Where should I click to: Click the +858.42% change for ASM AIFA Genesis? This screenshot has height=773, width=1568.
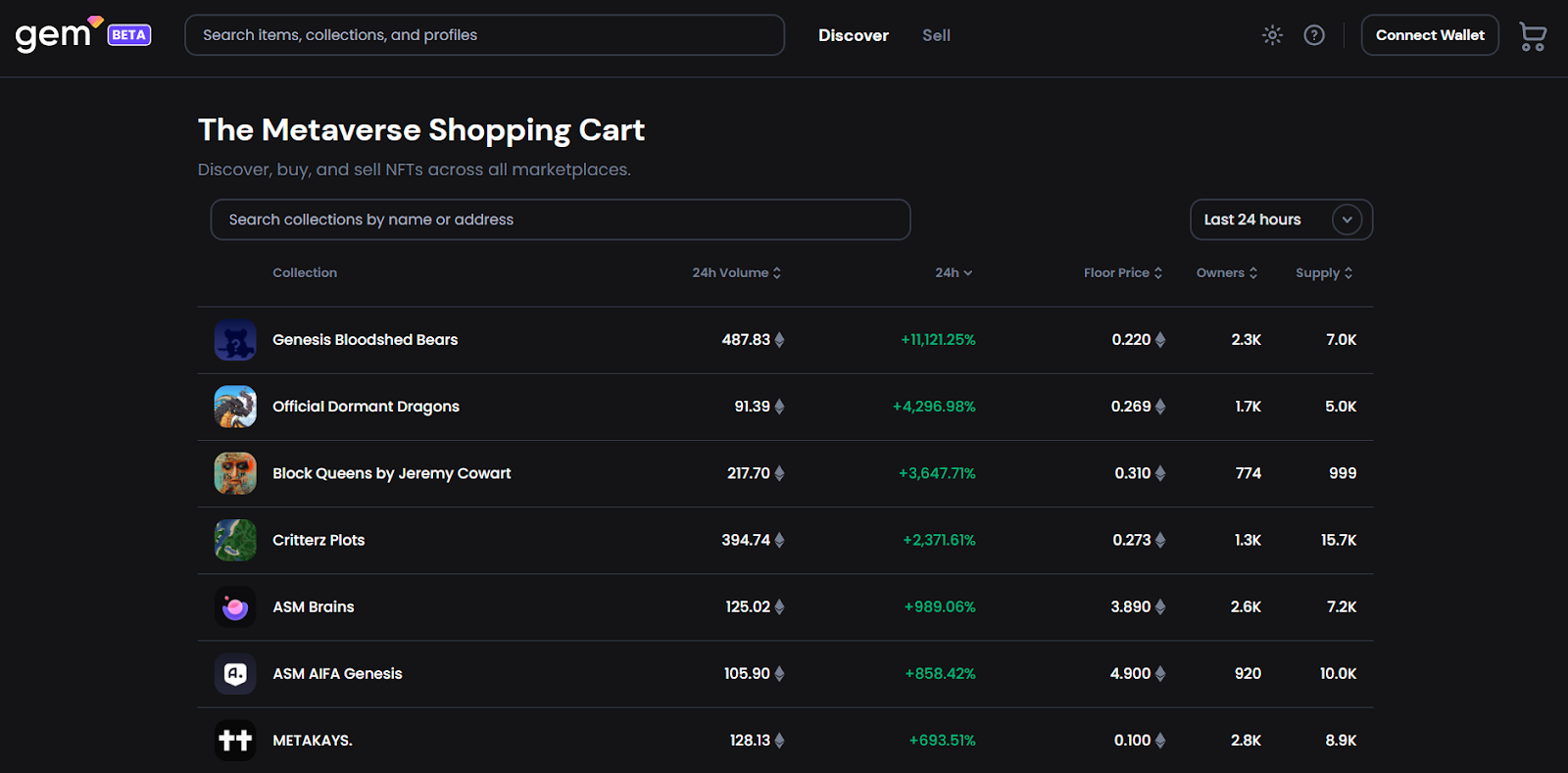tap(940, 674)
